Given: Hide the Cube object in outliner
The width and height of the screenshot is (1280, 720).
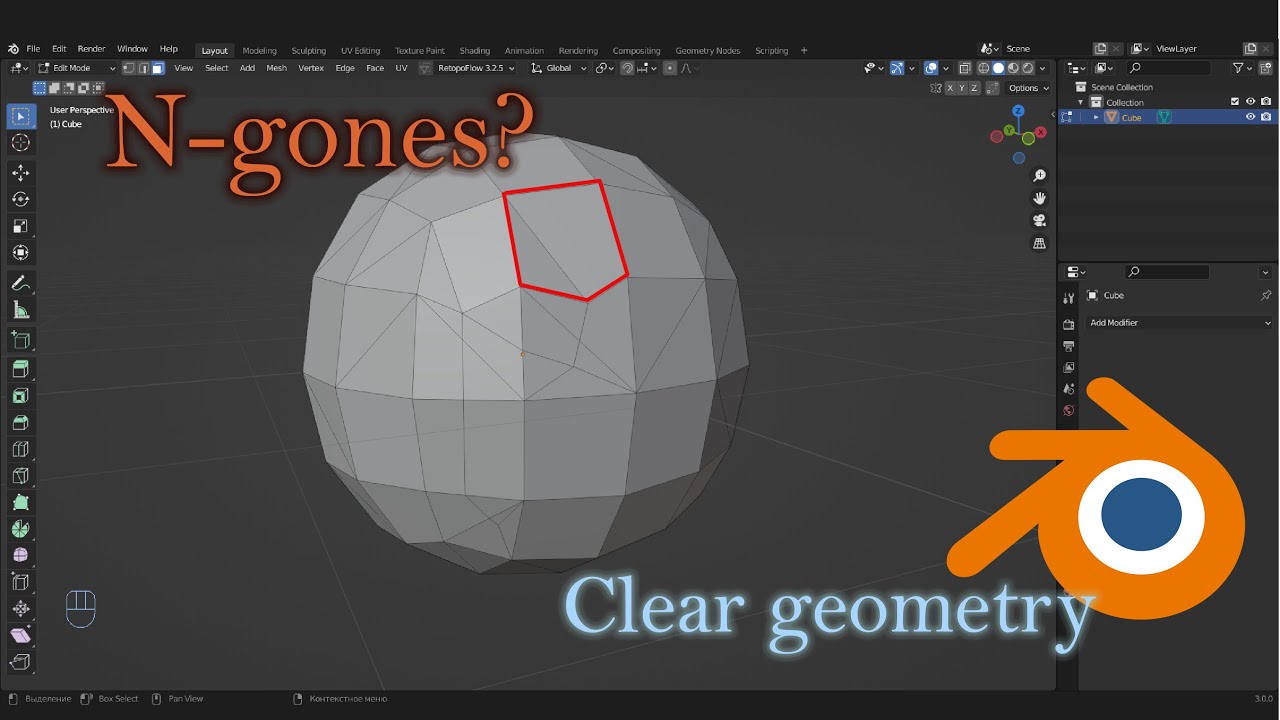Looking at the screenshot, I should click(x=1250, y=117).
